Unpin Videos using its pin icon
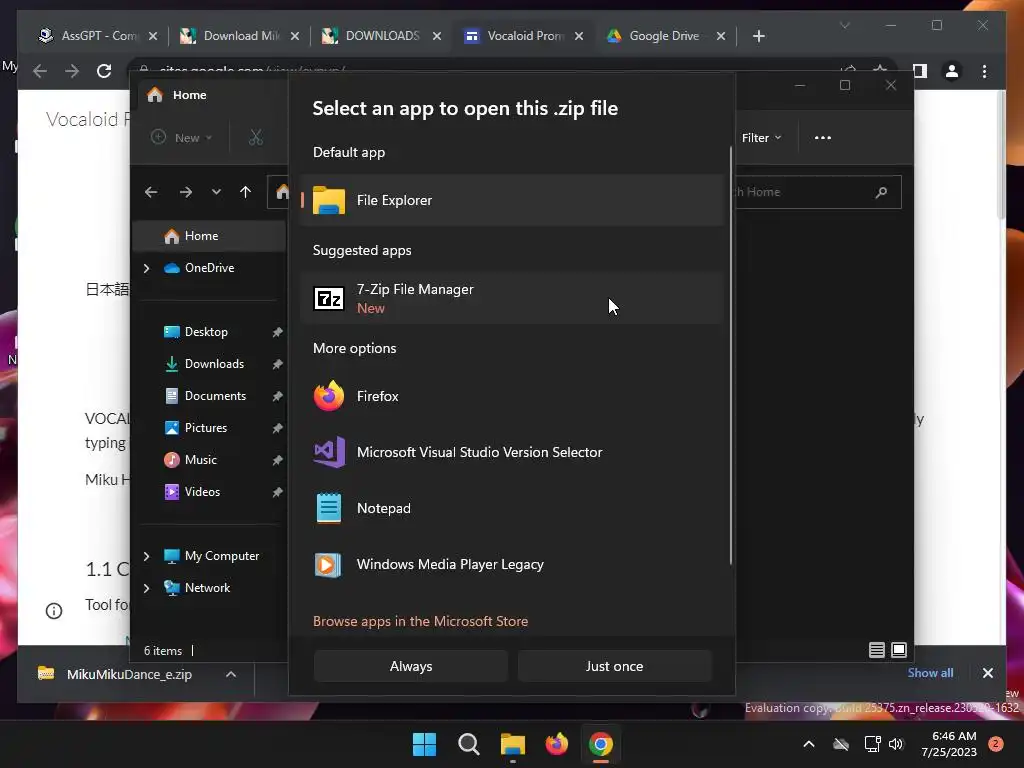The height and width of the screenshot is (768, 1024). tap(277, 492)
